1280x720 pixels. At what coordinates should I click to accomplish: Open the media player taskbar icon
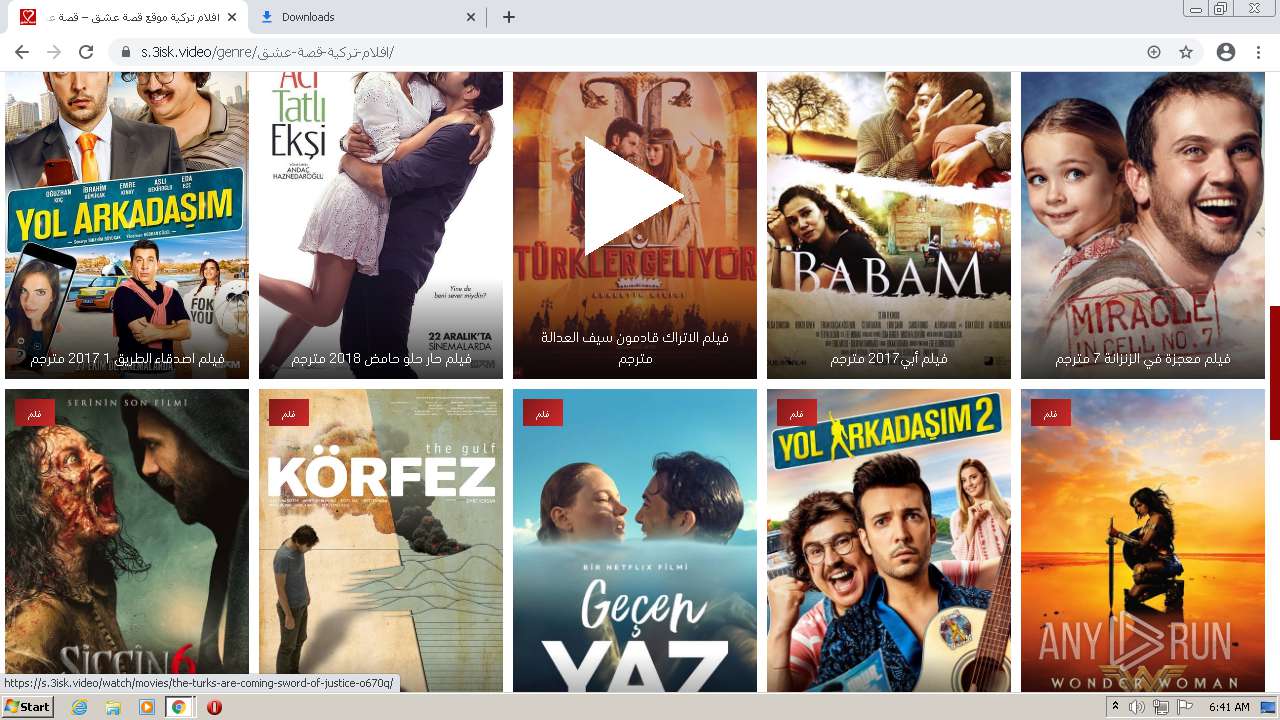tap(147, 707)
